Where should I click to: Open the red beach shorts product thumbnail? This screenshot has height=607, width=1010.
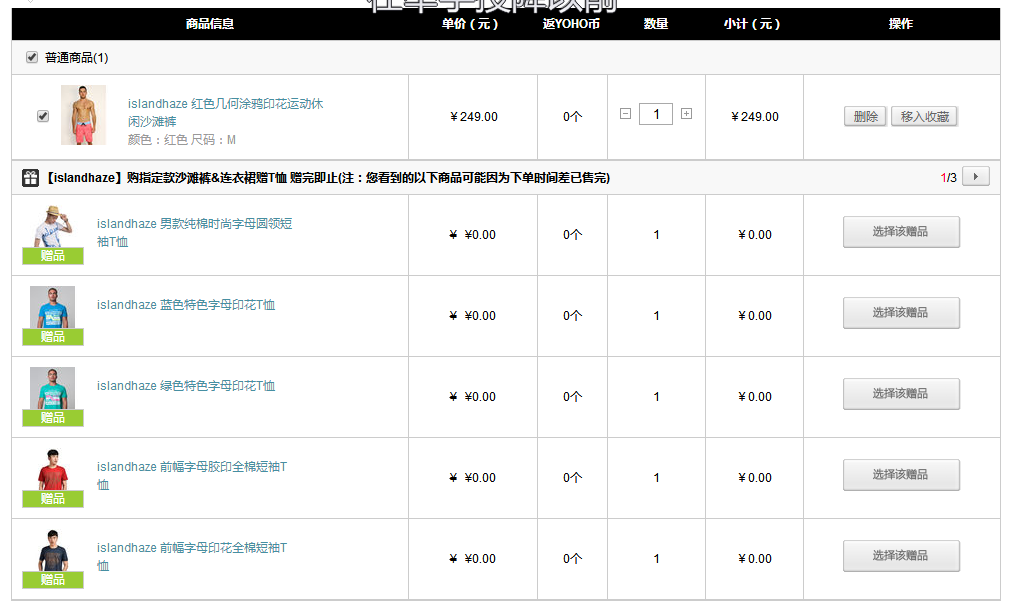coord(83,115)
